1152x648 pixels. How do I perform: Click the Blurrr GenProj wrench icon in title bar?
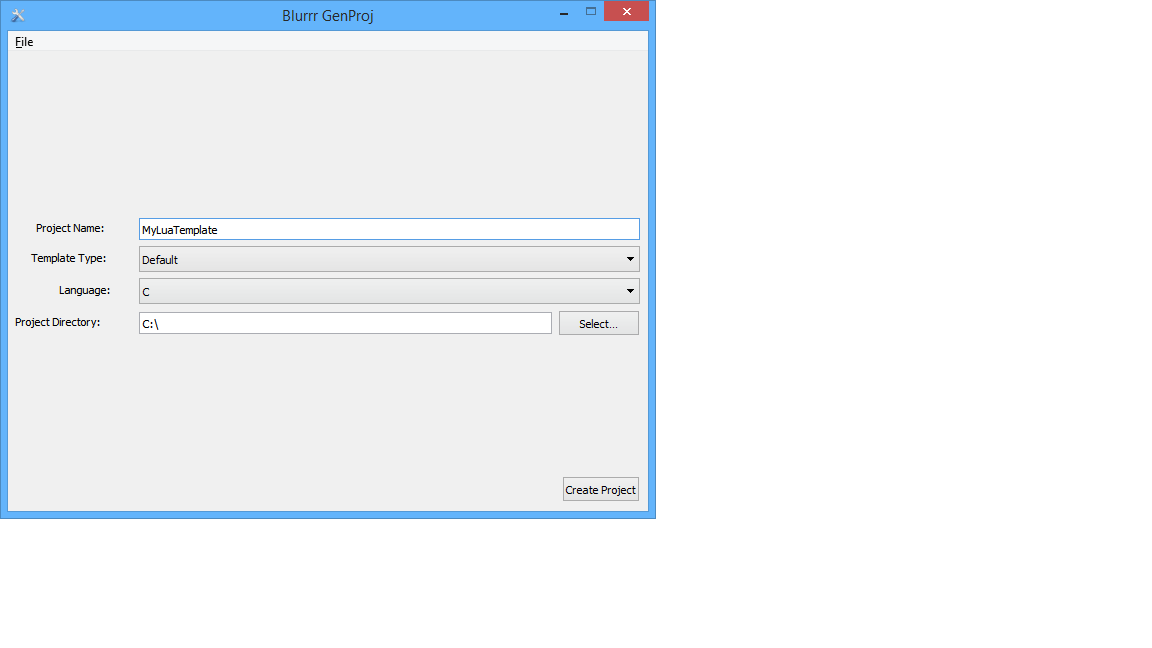(17, 15)
